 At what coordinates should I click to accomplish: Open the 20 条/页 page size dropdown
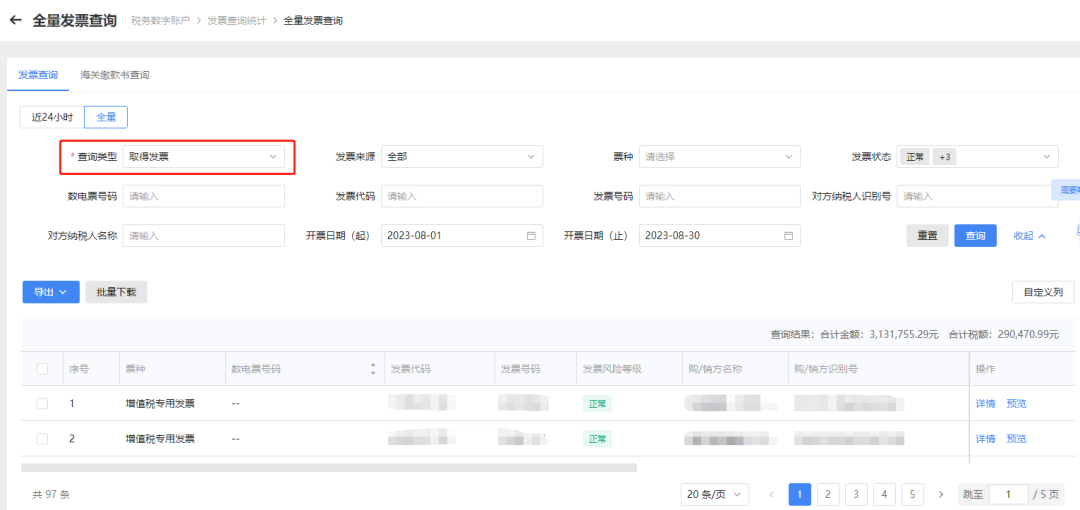[715, 494]
